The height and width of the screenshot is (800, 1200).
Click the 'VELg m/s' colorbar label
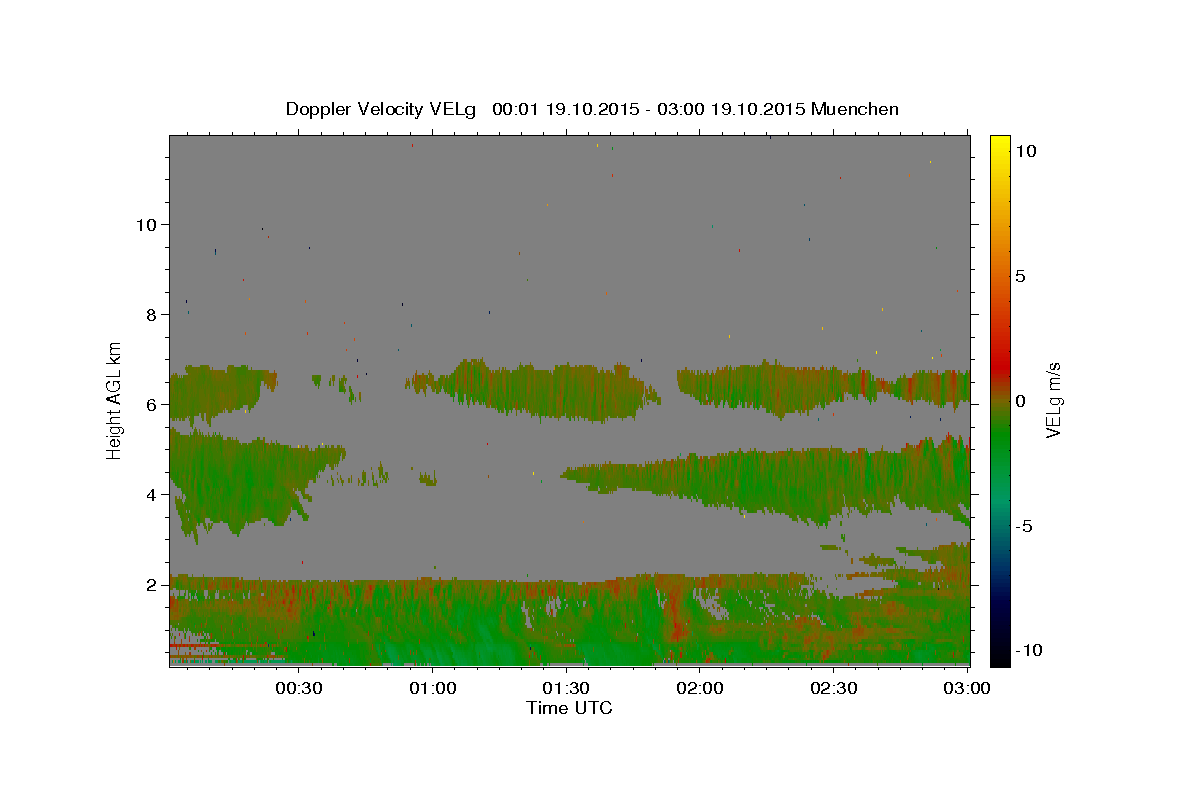[1053, 400]
